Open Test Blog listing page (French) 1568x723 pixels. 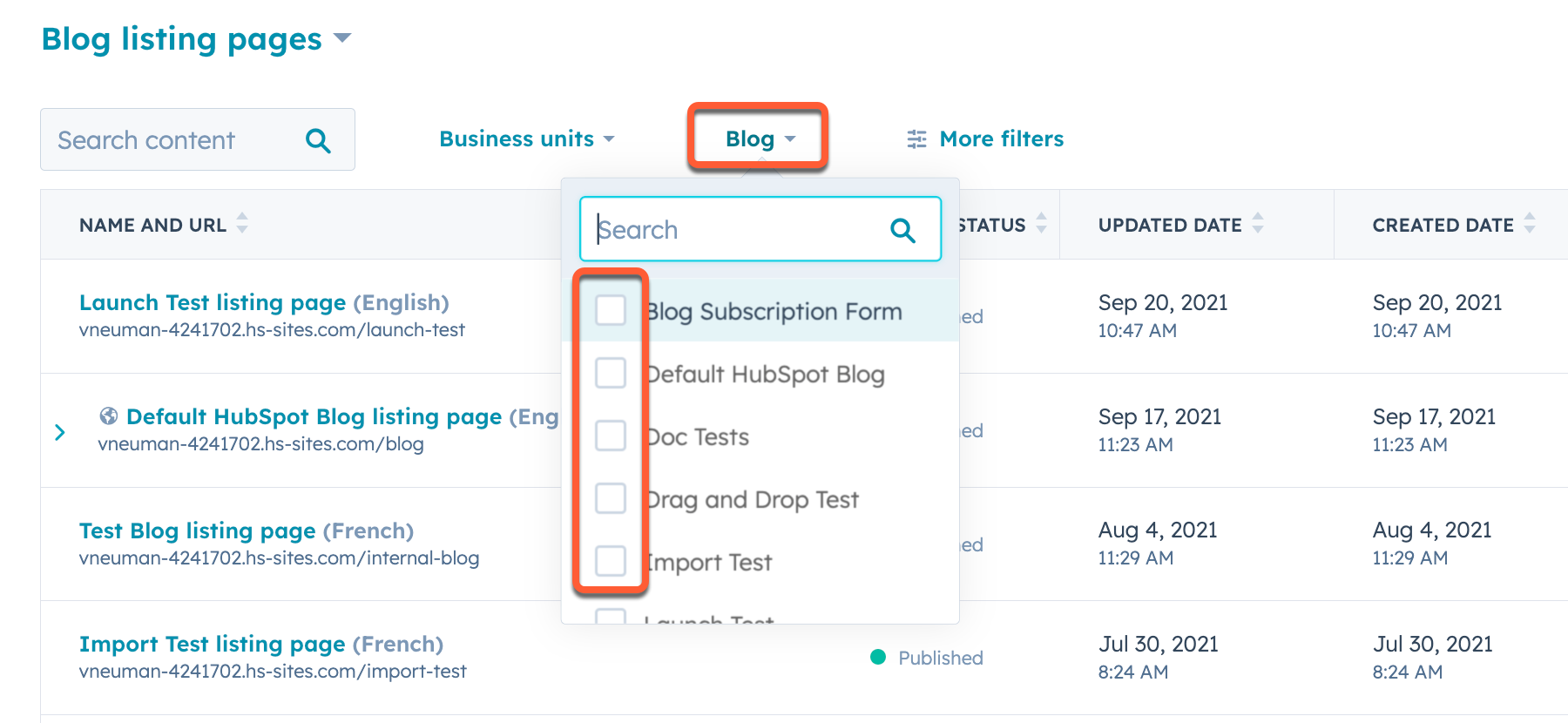(x=197, y=530)
